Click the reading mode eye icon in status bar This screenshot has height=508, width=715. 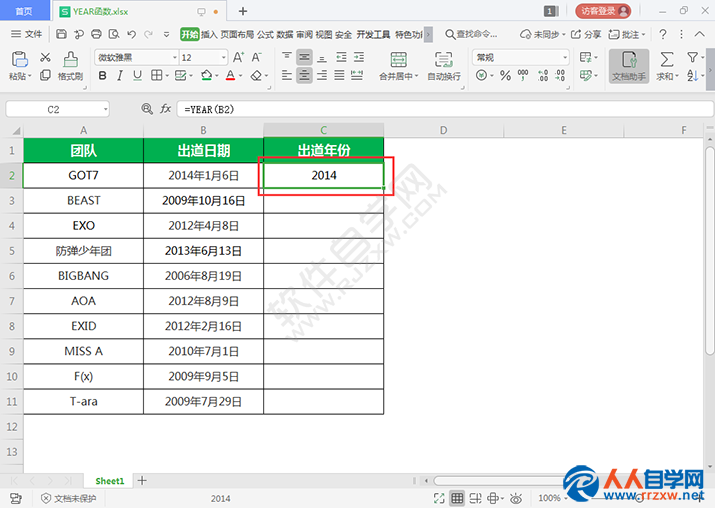point(516,498)
